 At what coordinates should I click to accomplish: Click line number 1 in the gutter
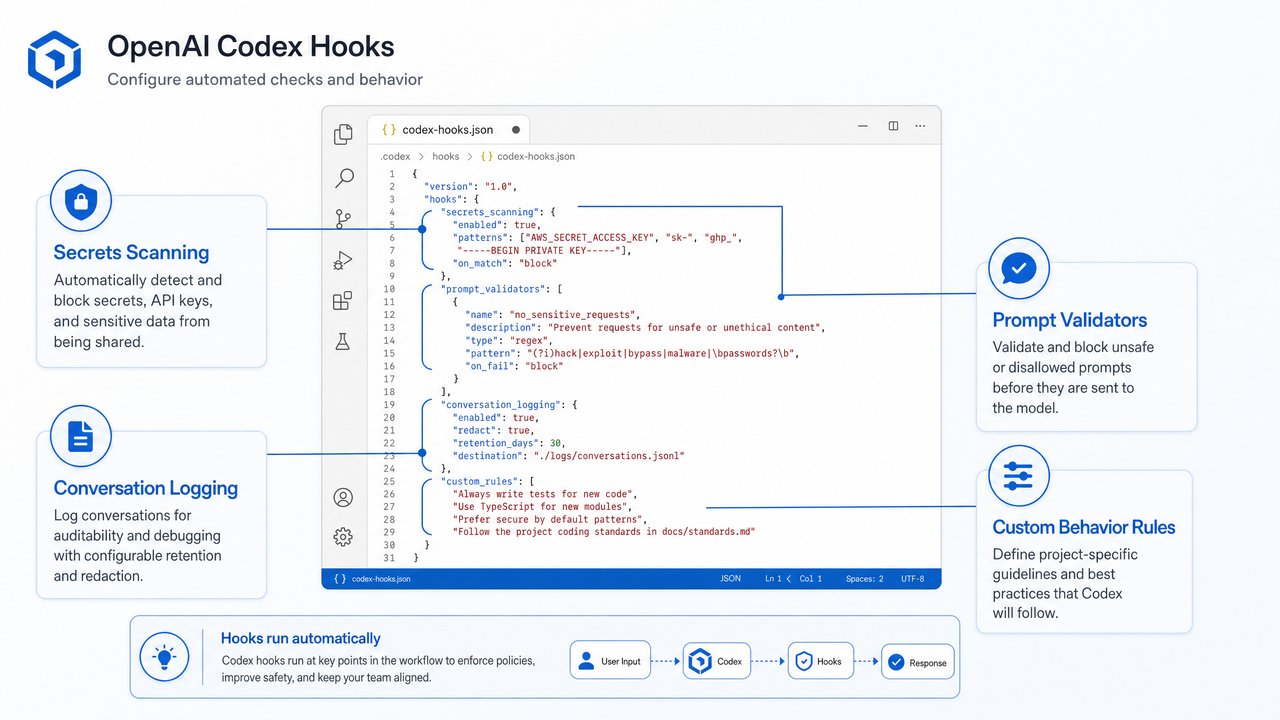[x=392, y=174]
